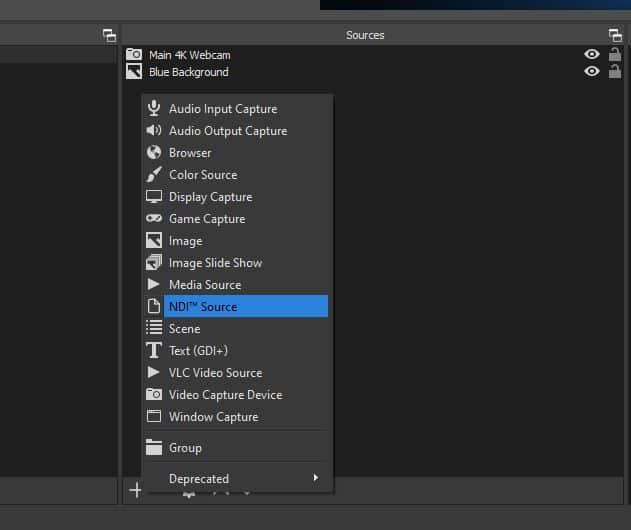Hide the Blue Background source
The width and height of the screenshot is (631, 530).
tap(592, 71)
